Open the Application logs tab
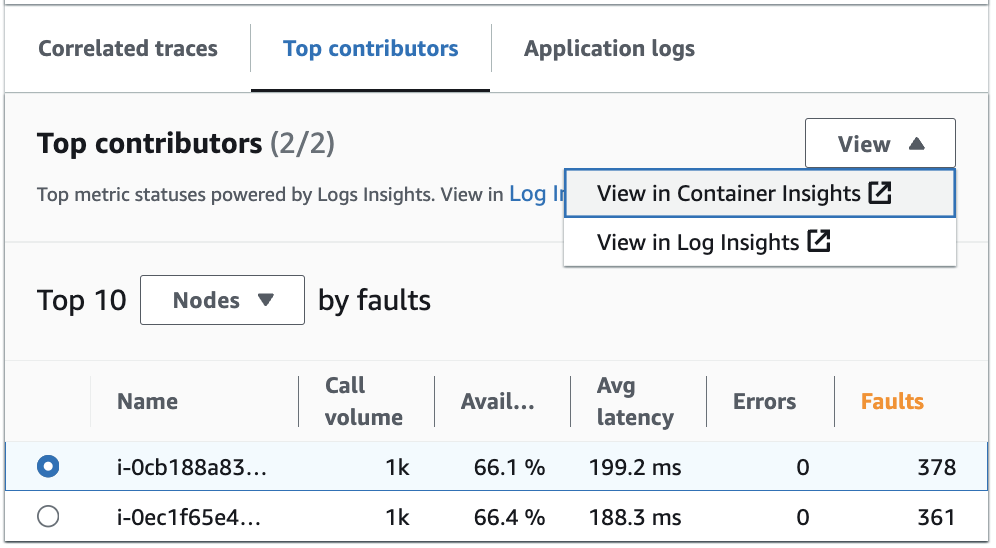 609,48
